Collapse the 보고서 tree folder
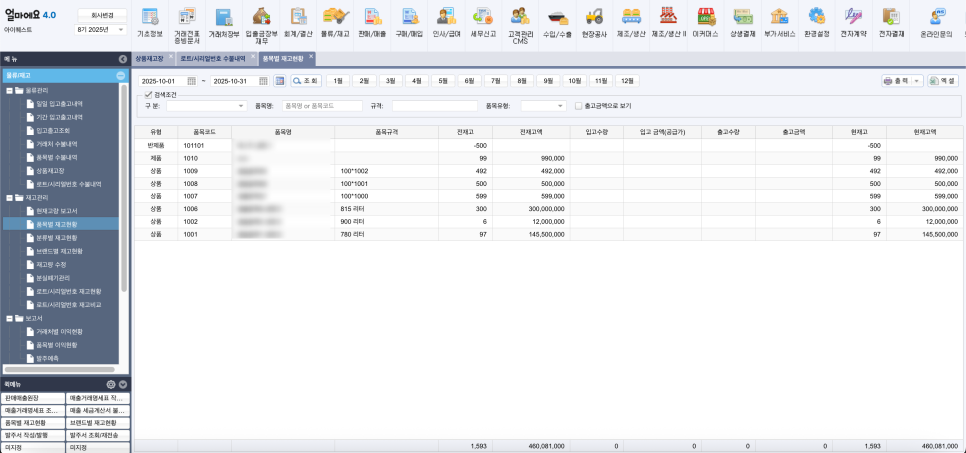 (9, 319)
